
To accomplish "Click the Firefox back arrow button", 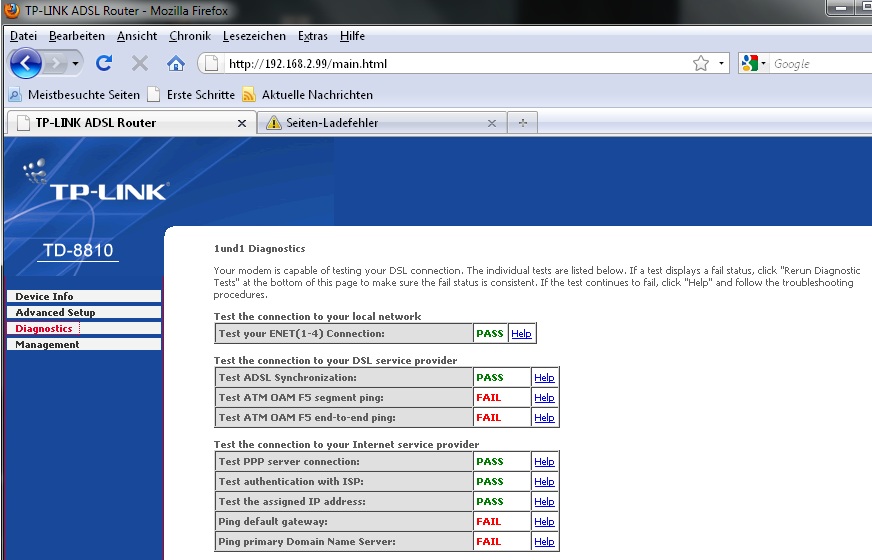I will click(26, 63).
